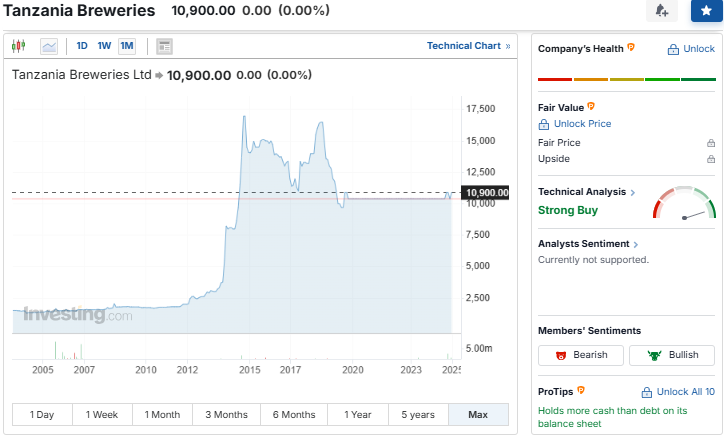Click the Technical Analysis gauge graphic
724x438 pixels.
pyautogui.click(x=684, y=203)
